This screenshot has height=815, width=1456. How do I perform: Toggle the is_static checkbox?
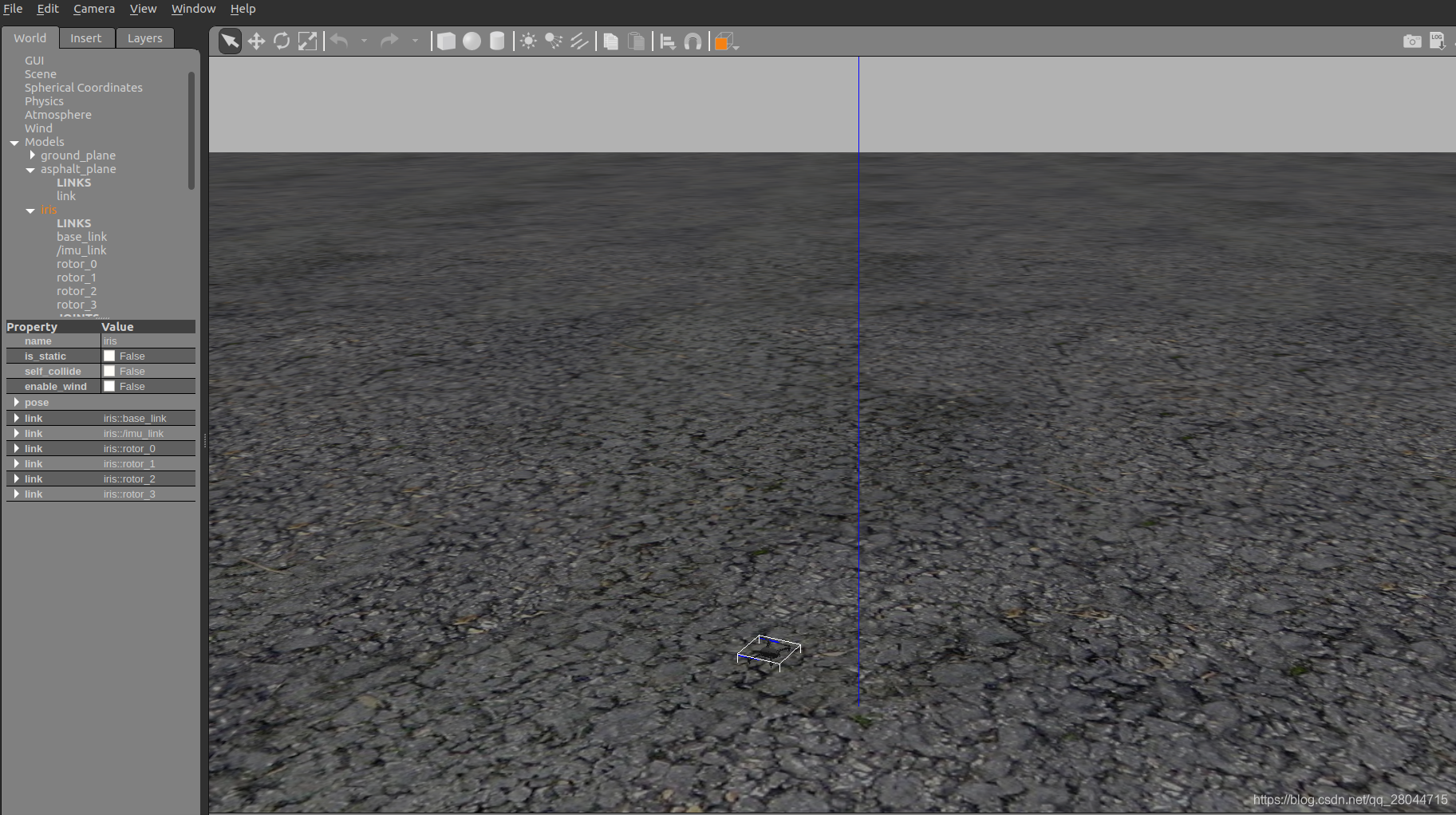109,356
